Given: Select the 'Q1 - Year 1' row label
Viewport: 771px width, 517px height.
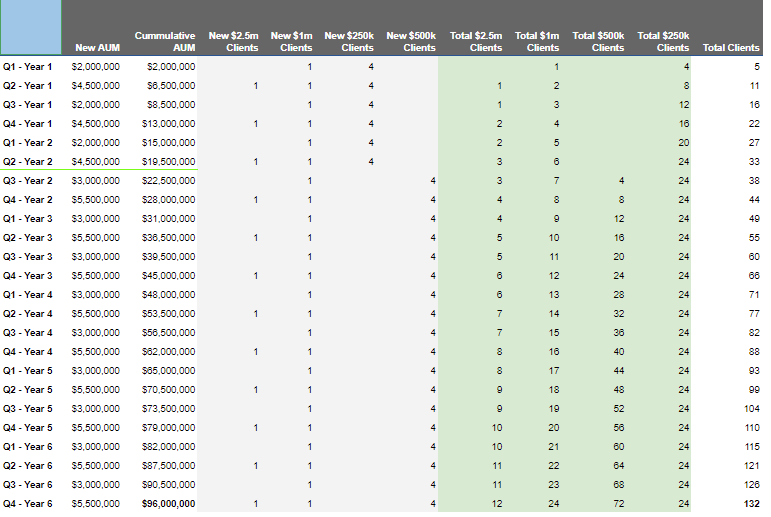Looking at the screenshot, I should tap(28, 67).
